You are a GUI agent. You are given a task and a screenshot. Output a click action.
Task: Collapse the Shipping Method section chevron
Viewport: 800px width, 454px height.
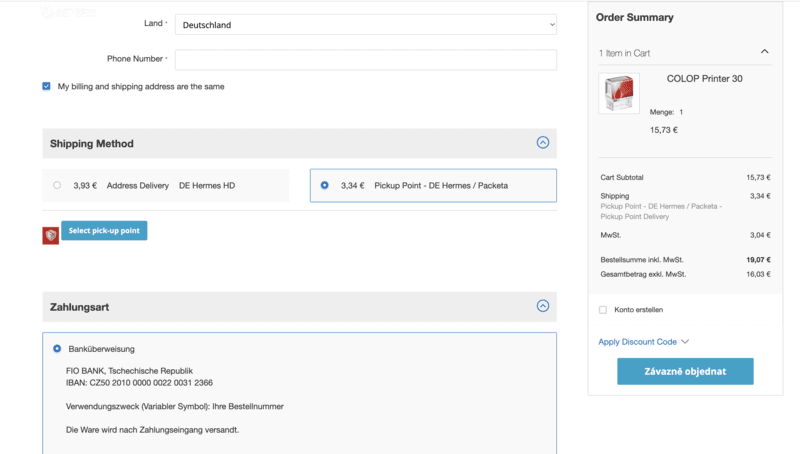coord(543,143)
